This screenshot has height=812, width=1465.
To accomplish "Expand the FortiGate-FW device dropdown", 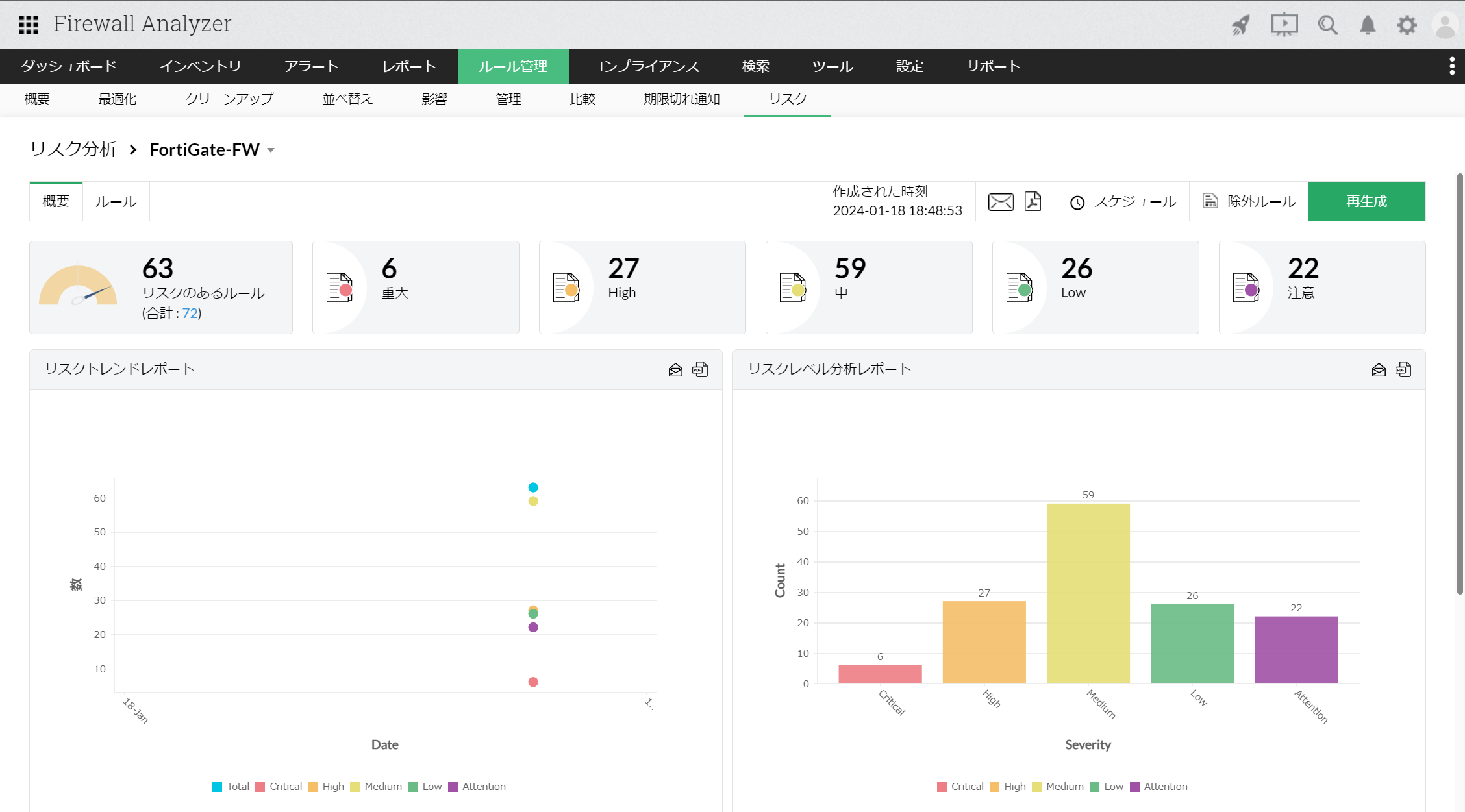I will coord(271,151).
